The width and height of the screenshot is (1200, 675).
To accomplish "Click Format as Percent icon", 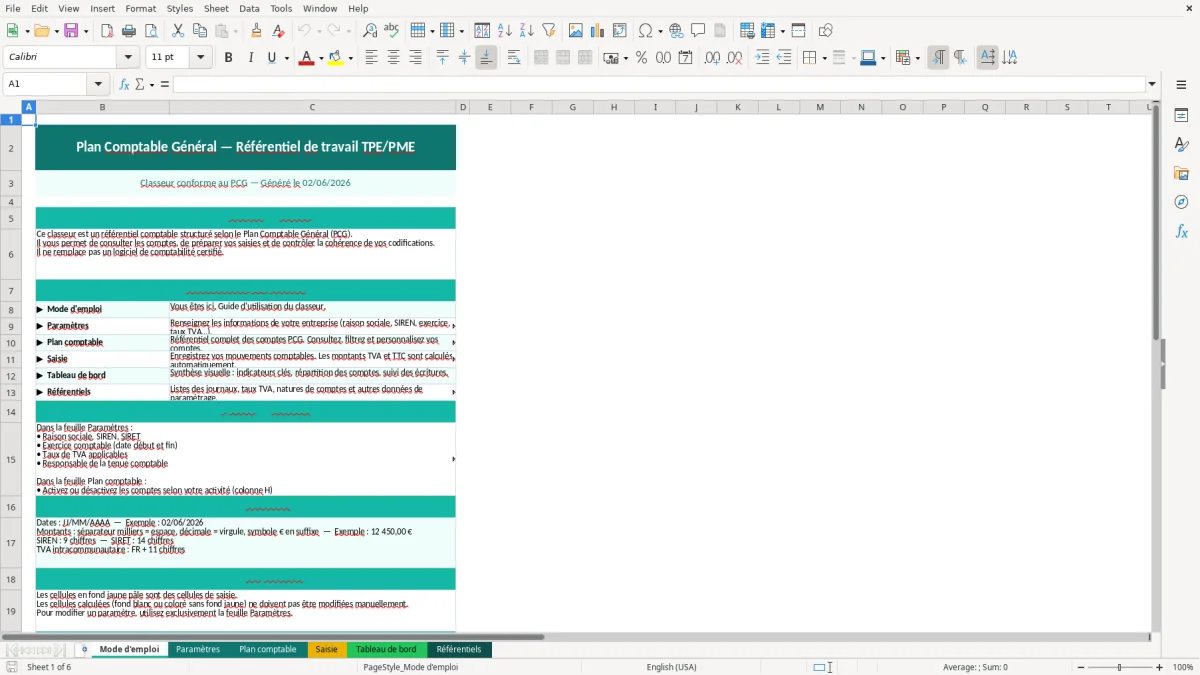I will click(641, 58).
